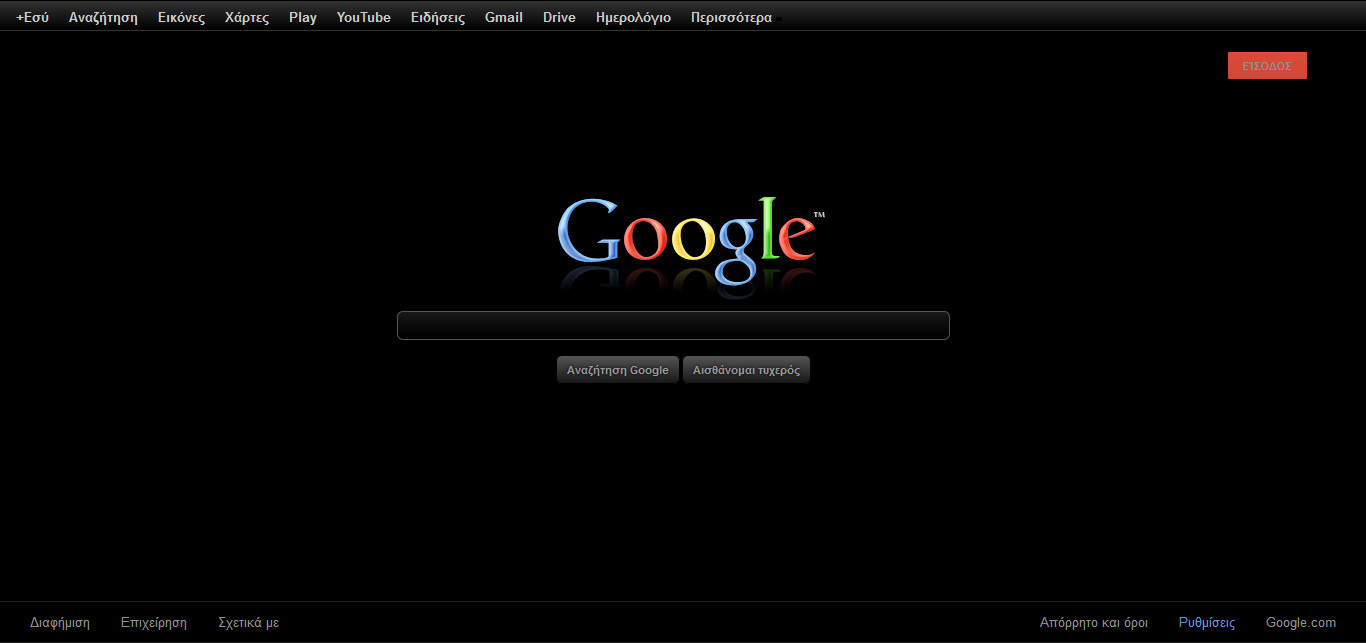Click the Αισθάνομαι τυχερός button

click(x=746, y=369)
